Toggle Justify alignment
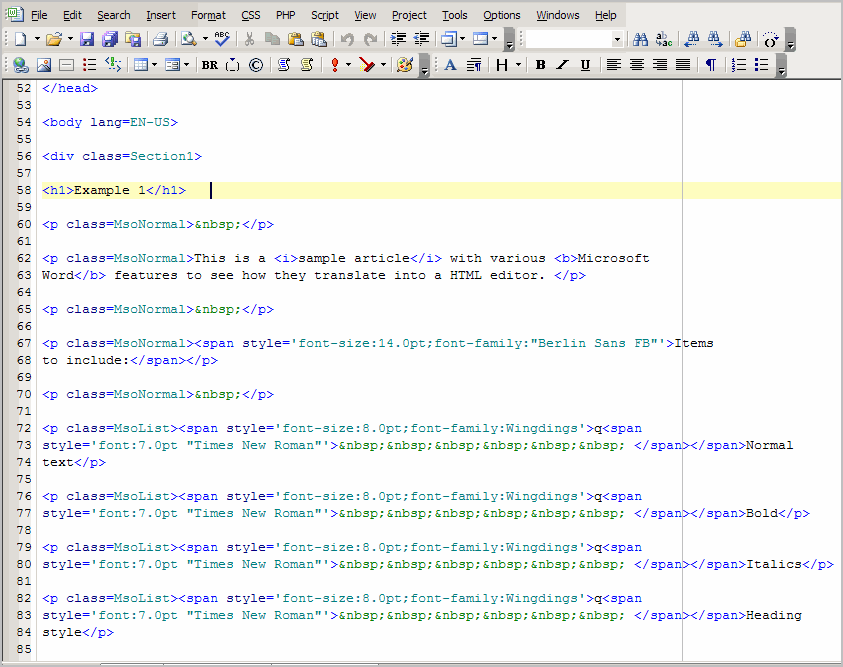This screenshot has width=843, height=667. (683, 65)
